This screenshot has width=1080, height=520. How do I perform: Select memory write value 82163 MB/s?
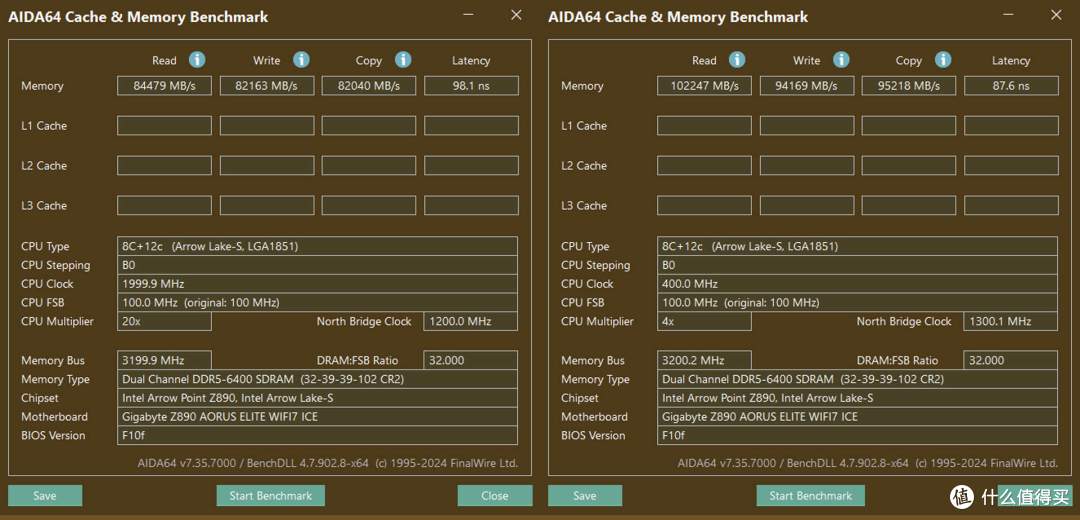click(x=267, y=86)
